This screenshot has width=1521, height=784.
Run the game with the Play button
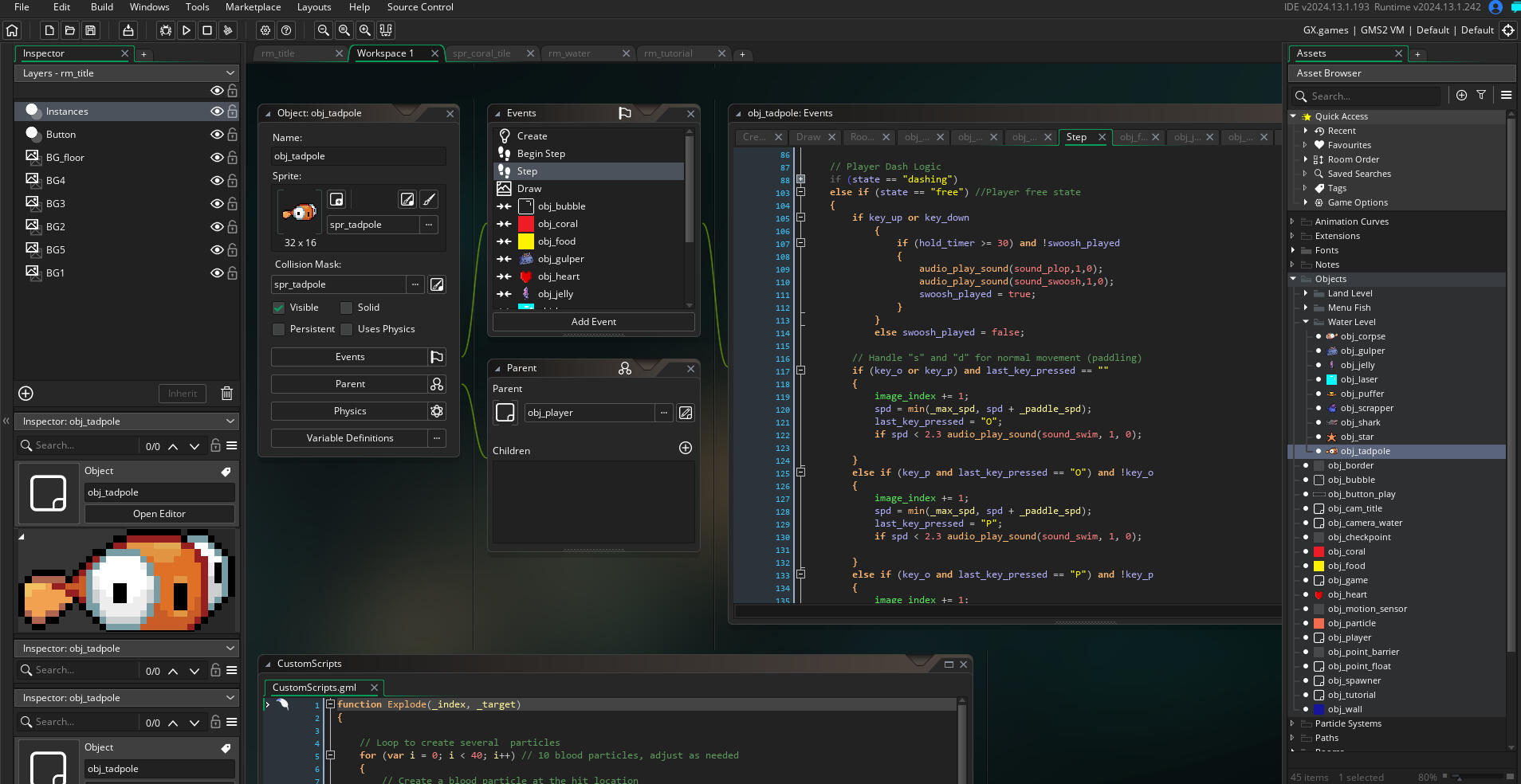point(187,30)
